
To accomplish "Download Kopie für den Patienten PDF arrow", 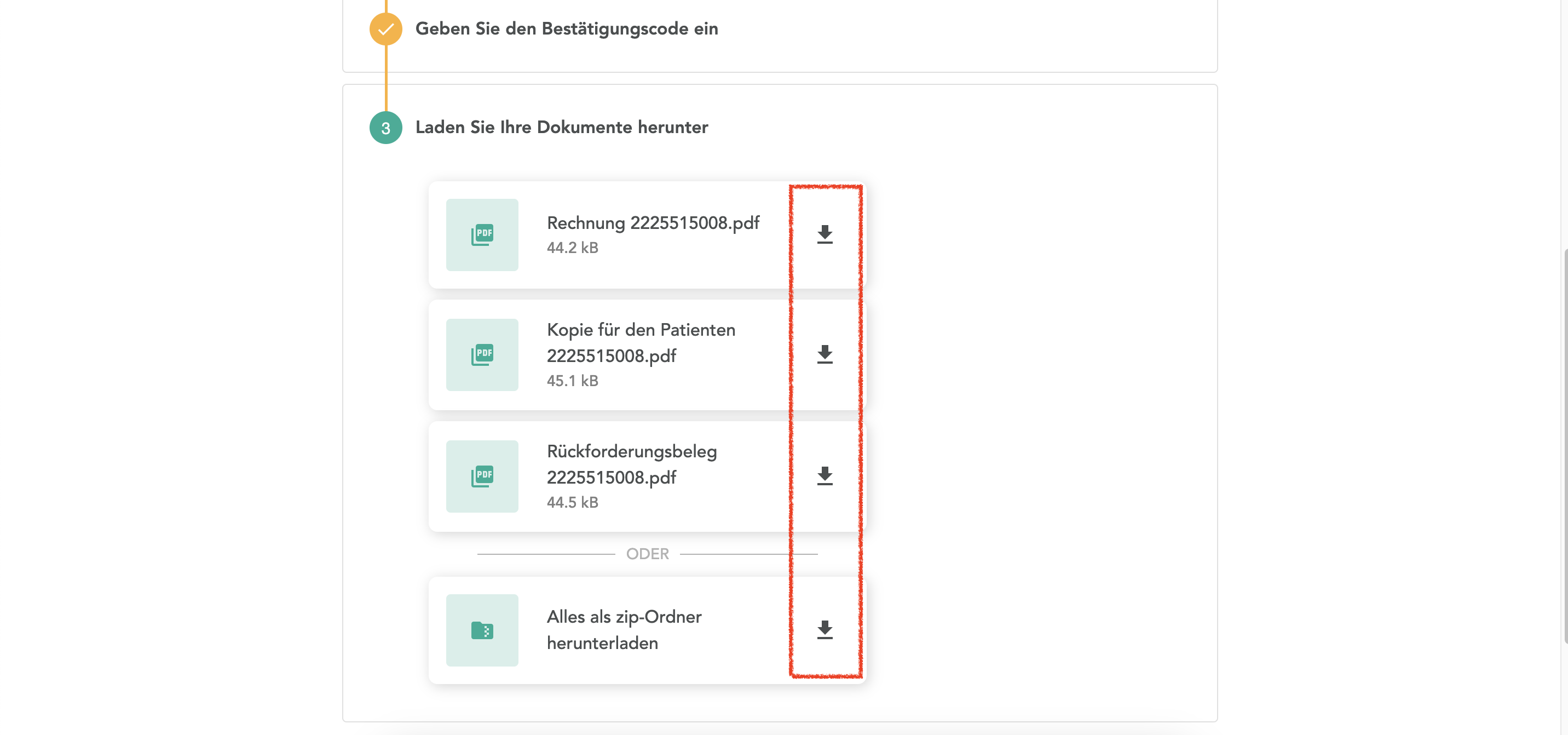I will [x=824, y=354].
